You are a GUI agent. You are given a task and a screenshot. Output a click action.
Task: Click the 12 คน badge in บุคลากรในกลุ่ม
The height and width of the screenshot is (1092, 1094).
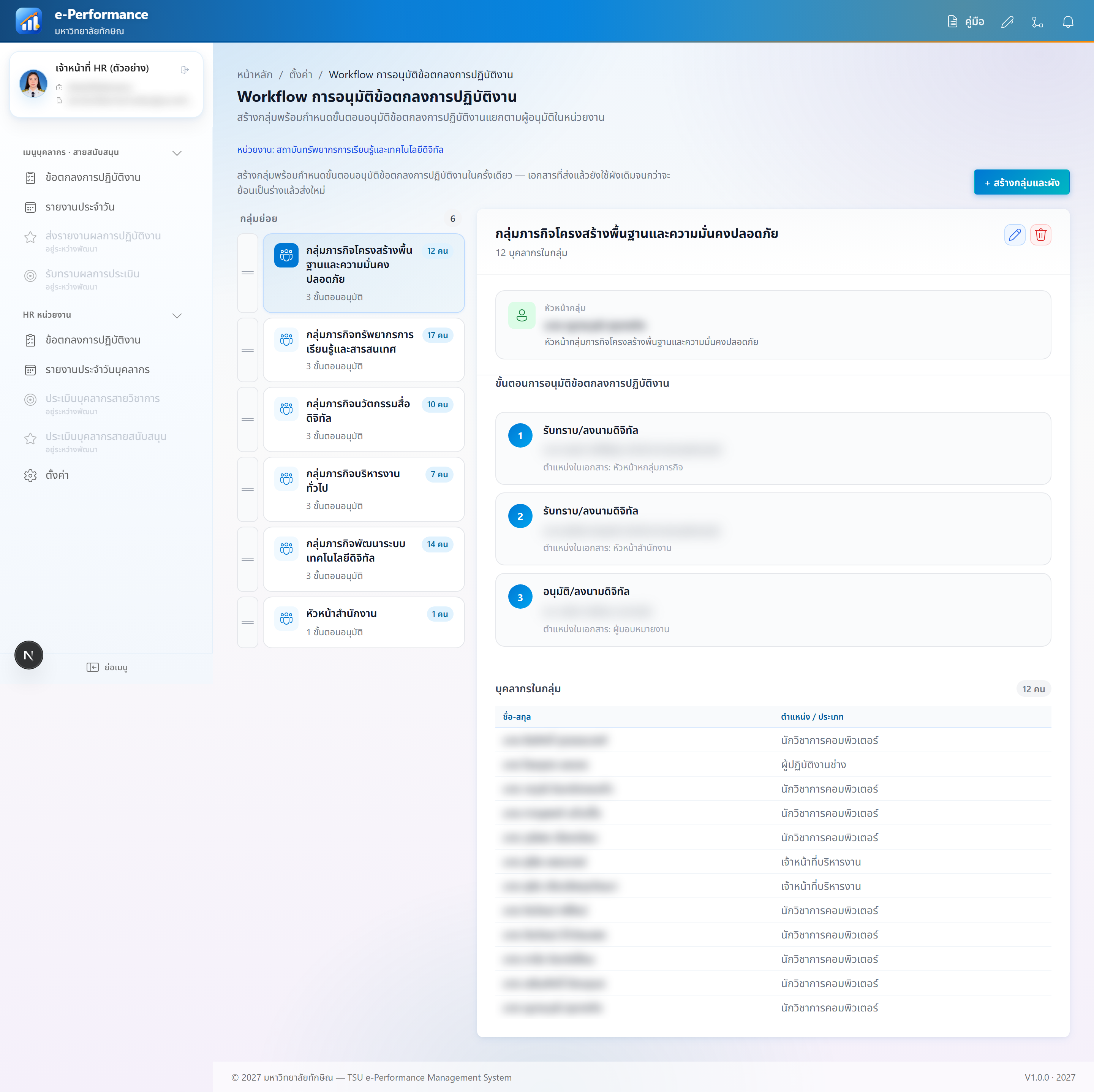tap(1033, 689)
